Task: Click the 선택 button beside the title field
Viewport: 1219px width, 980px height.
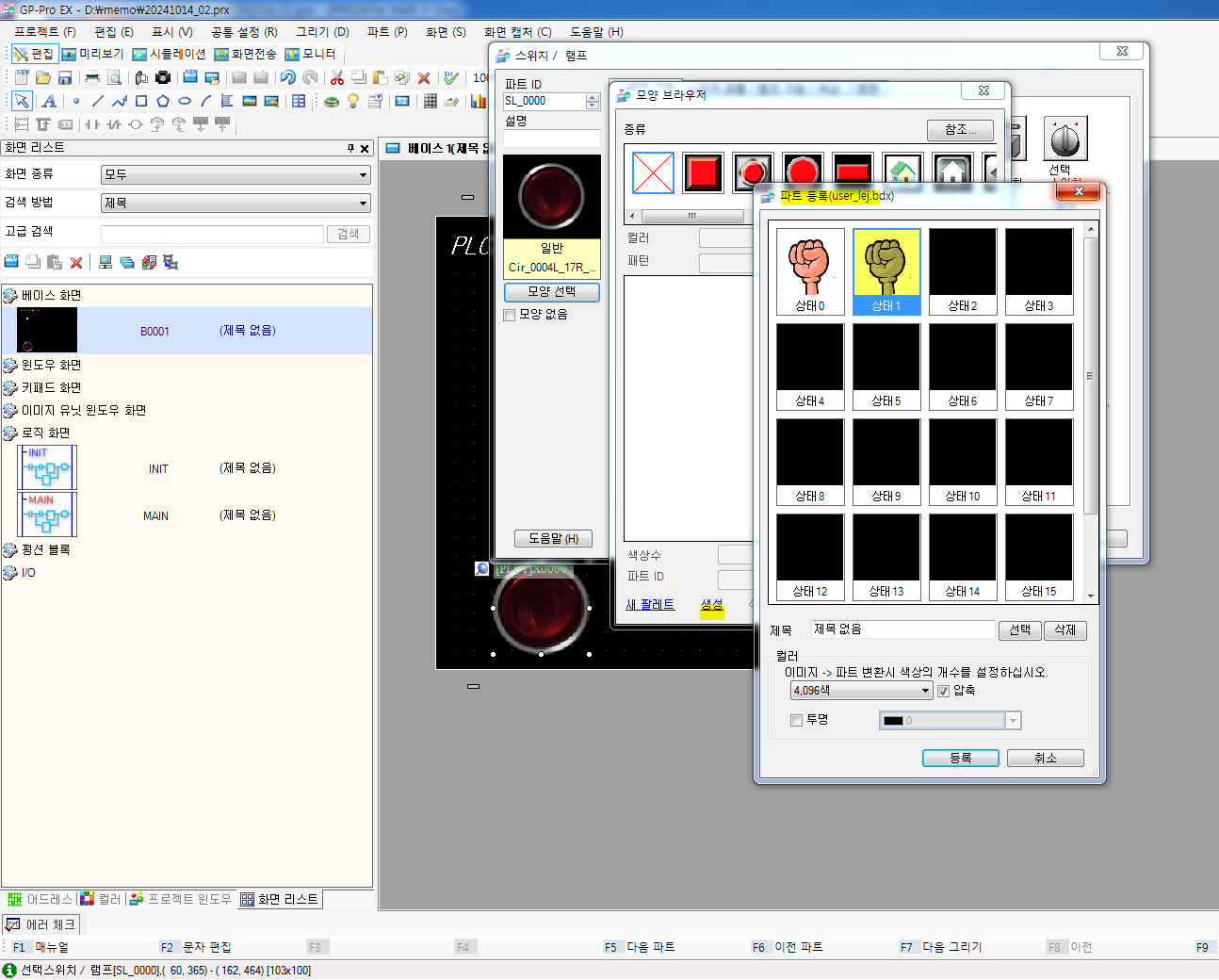Action: 1019,630
